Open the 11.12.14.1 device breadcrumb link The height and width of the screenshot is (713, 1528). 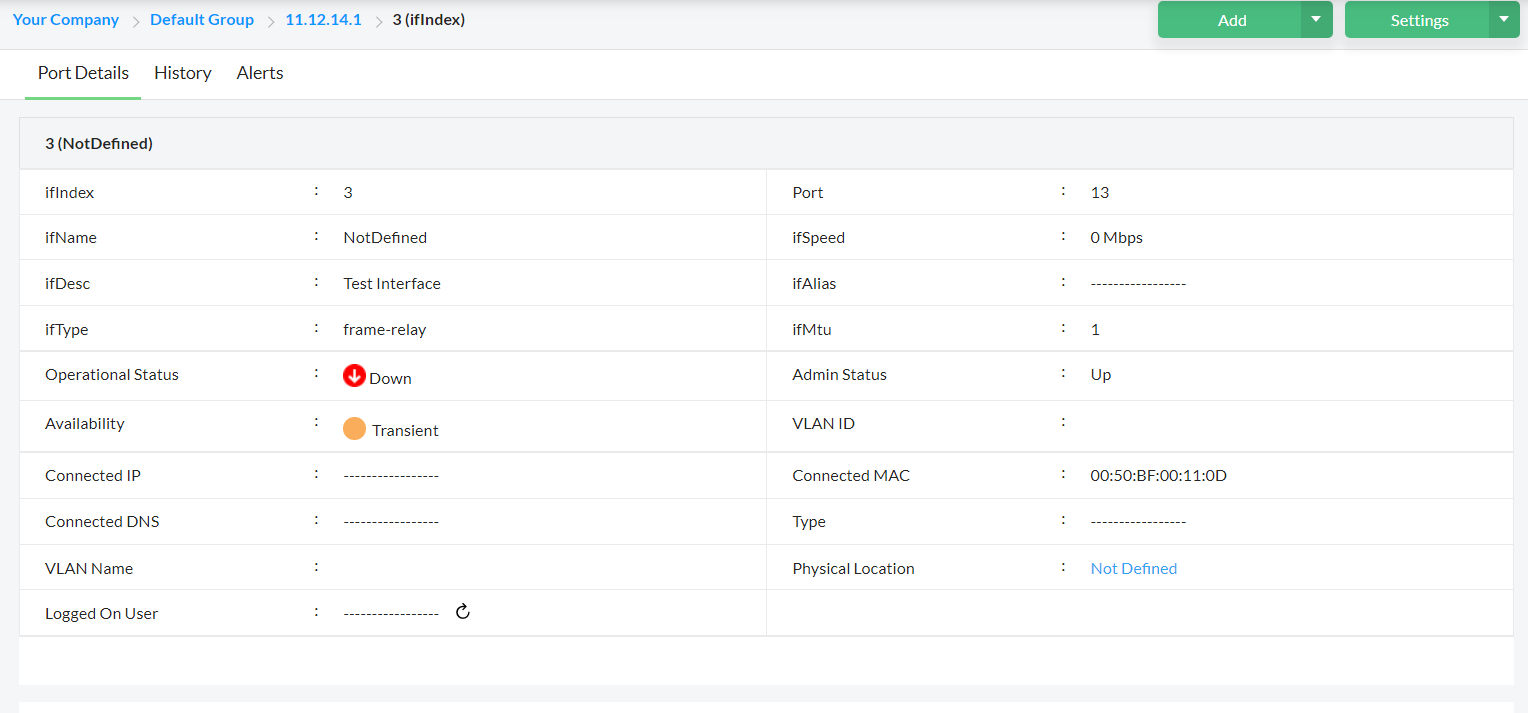tap(323, 20)
